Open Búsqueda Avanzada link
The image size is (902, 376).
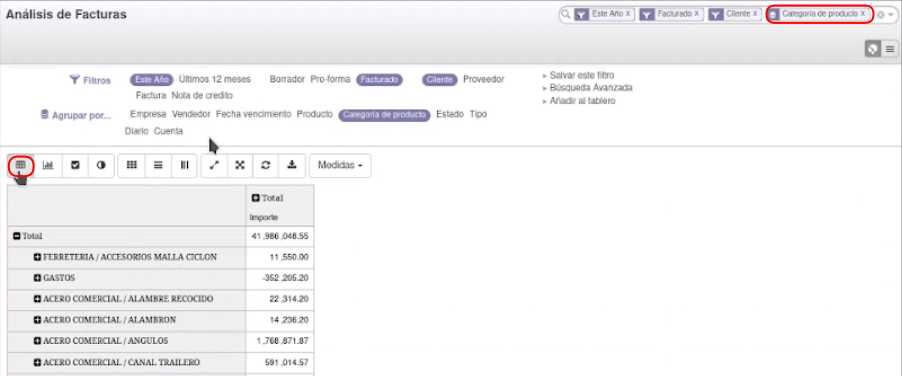click(x=591, y=88)
